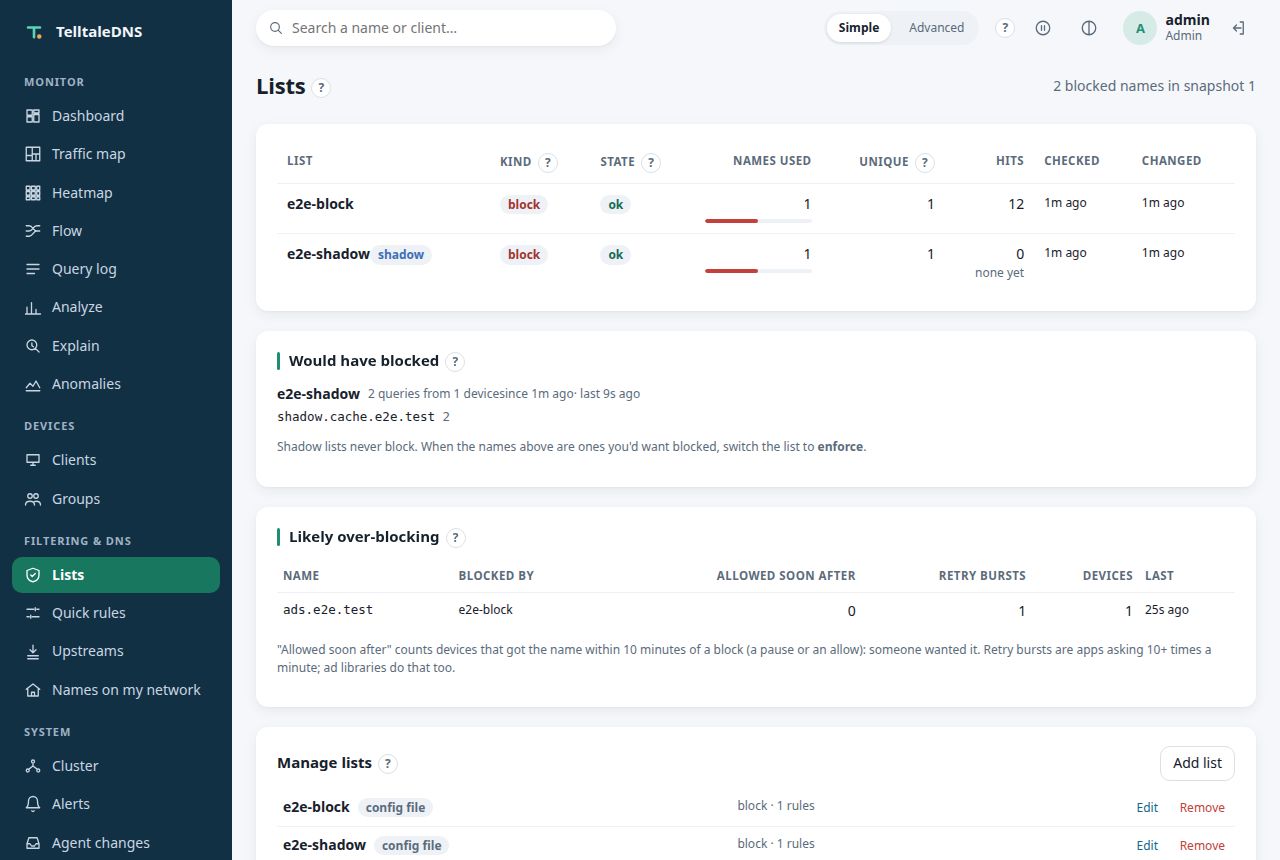Click ads.e2e.test in over-blocking table
1280x860 pixels.
(x=328, y=609)
